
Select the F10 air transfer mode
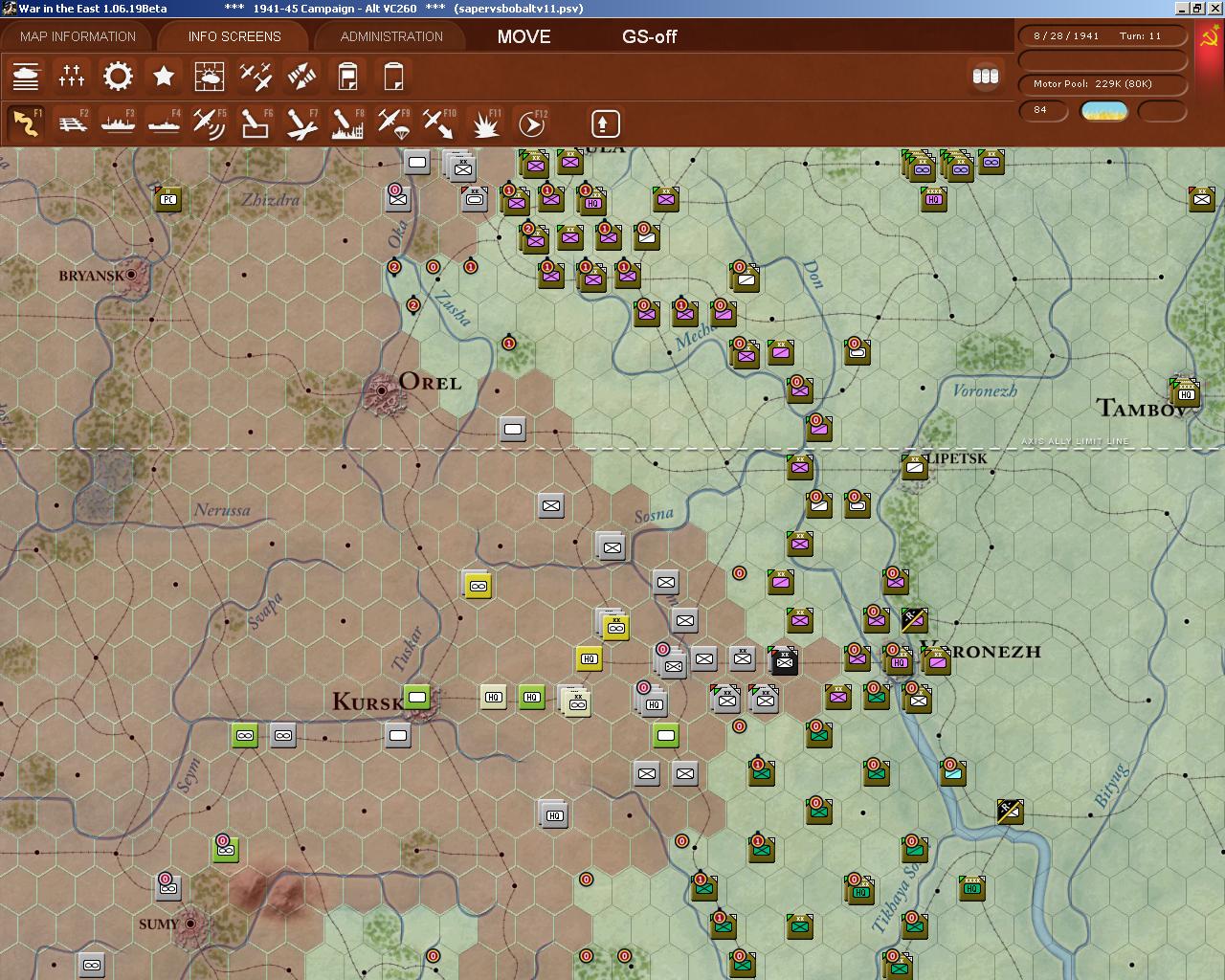tap(439, 123)
